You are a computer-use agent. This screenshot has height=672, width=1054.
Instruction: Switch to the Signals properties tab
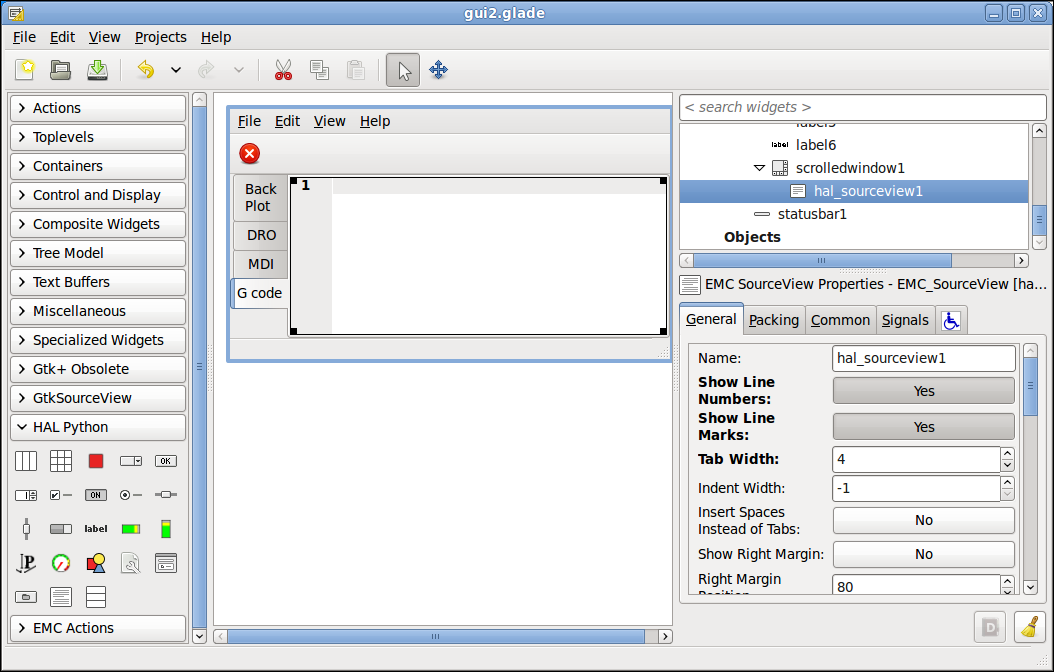tap(905, 321)
